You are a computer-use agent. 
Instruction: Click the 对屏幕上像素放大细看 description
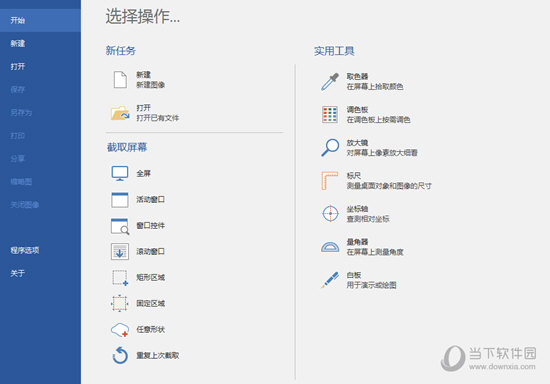click(x=382, y=153)
